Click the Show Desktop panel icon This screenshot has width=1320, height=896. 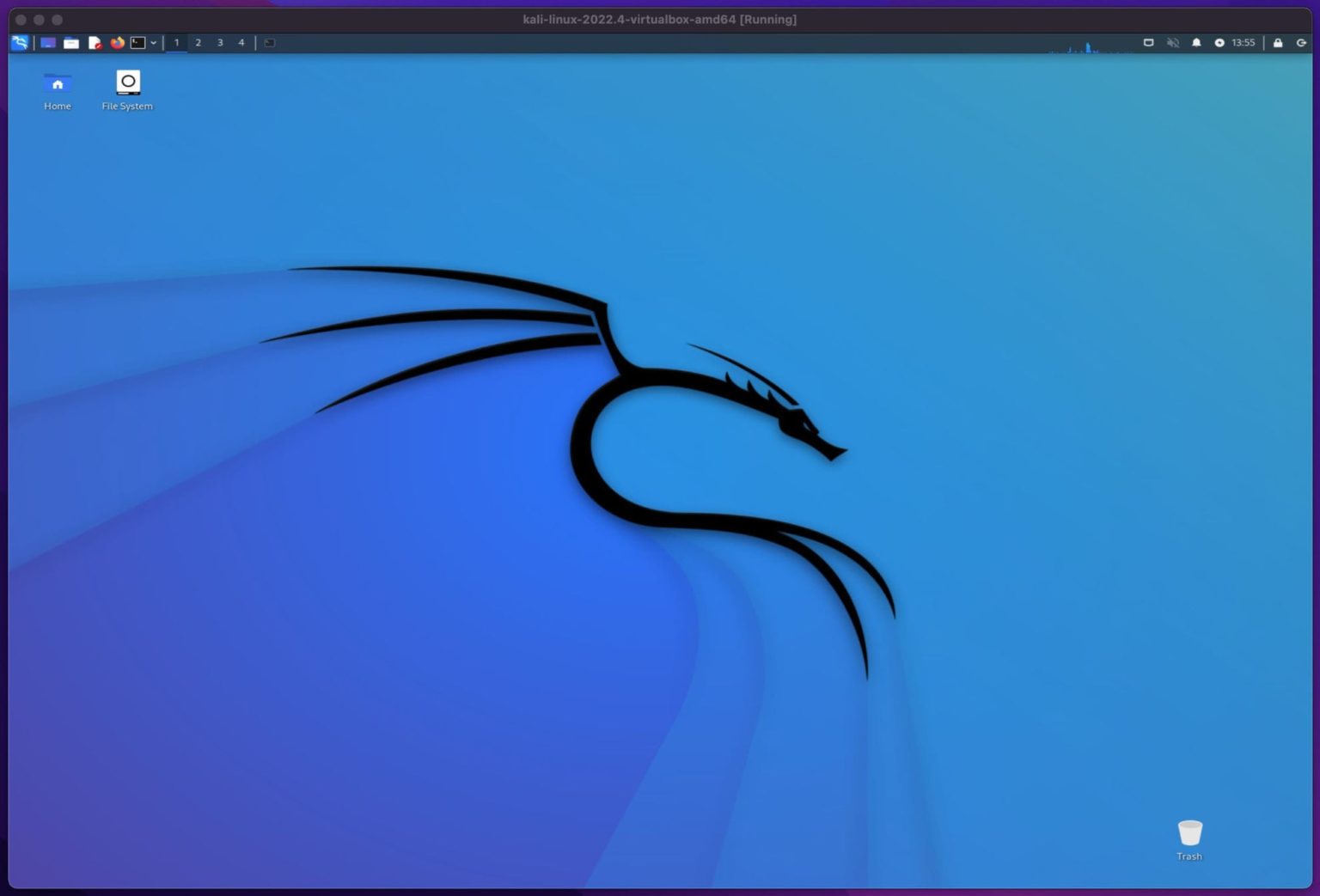(48, 43)
